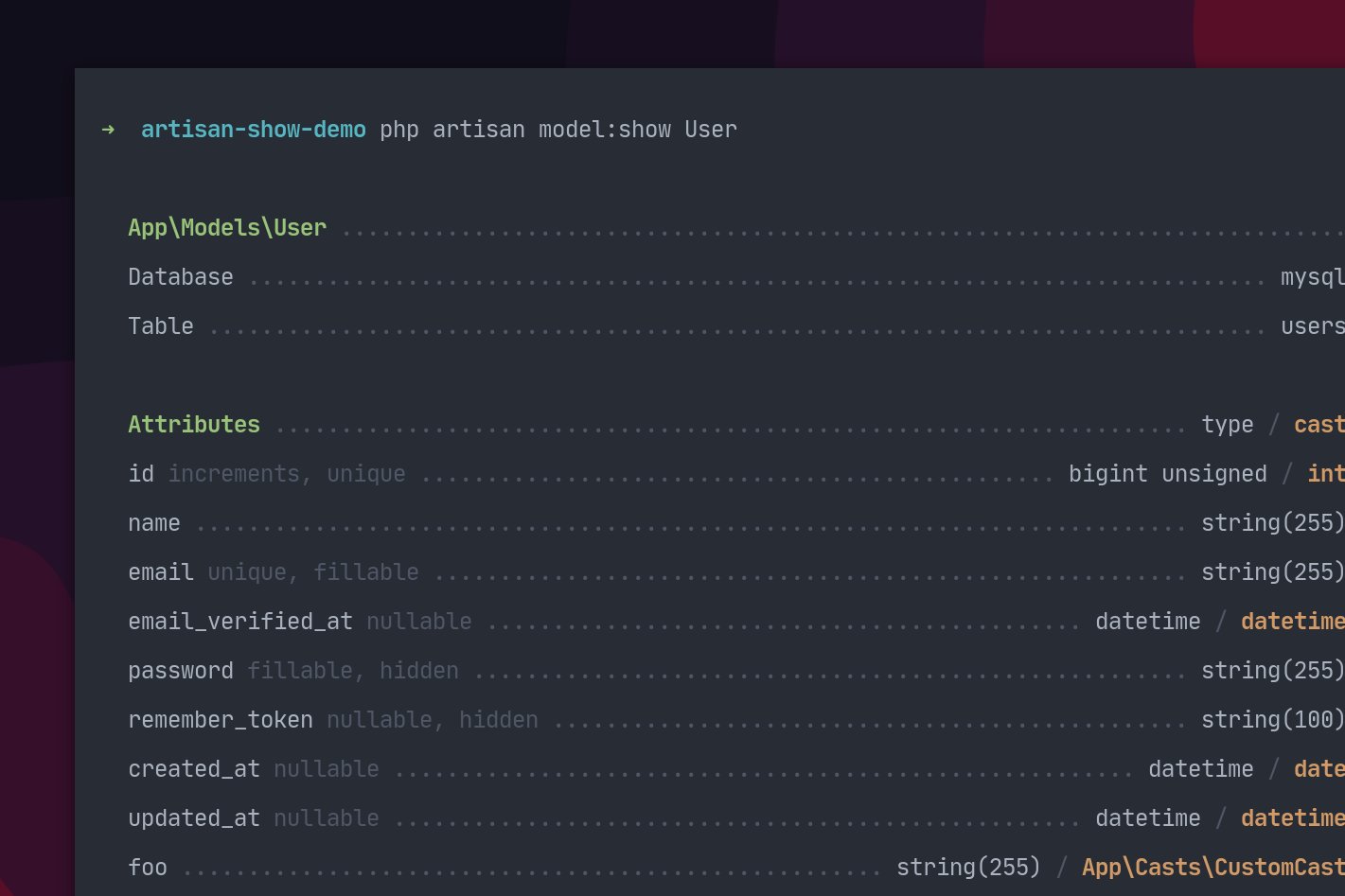Click the 'artisan-show-demo' directory name
The width and height of the screenshot is (1345, 896).
coord(254,130)
